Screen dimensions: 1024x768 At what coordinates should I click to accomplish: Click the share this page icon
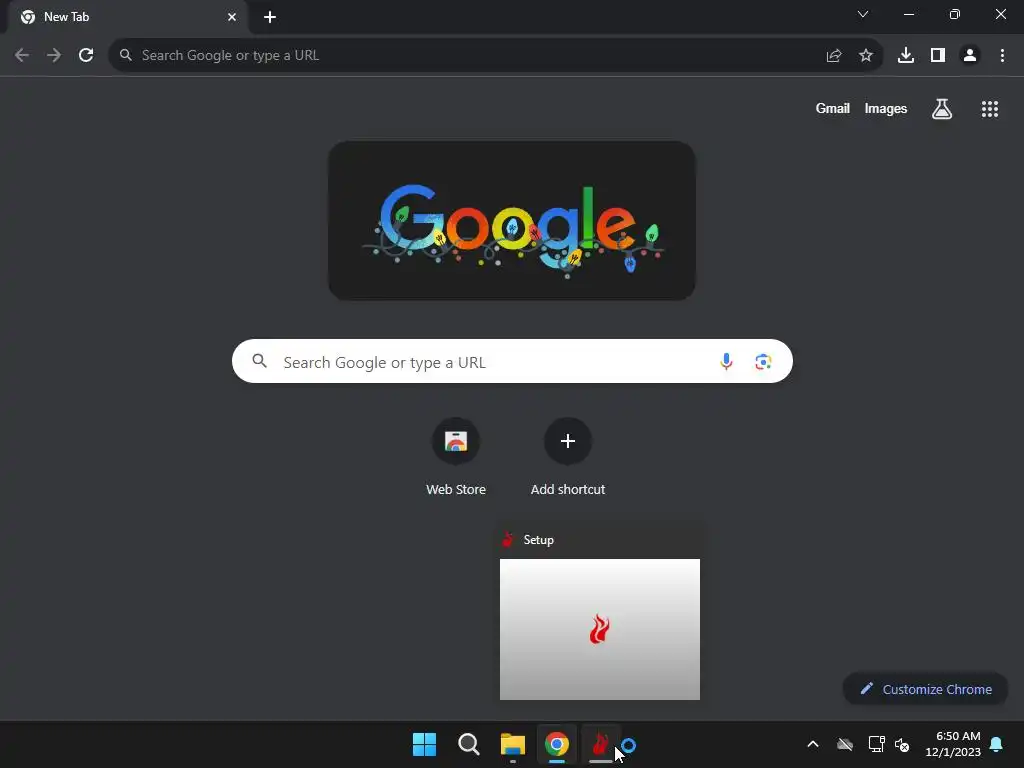[833, 56]
